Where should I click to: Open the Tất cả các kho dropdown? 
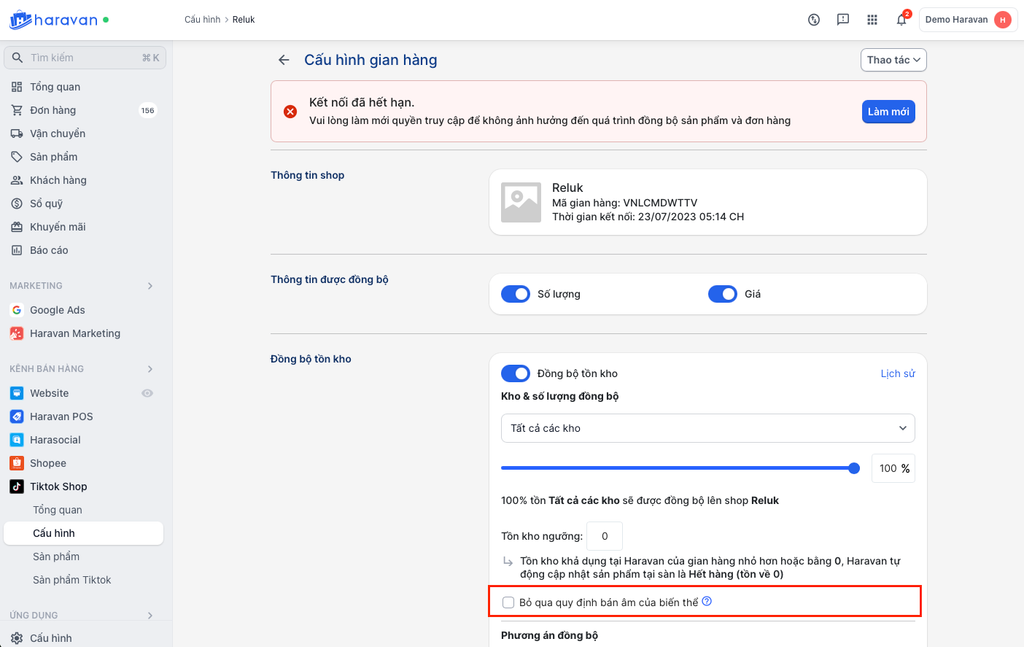[707, 428]
